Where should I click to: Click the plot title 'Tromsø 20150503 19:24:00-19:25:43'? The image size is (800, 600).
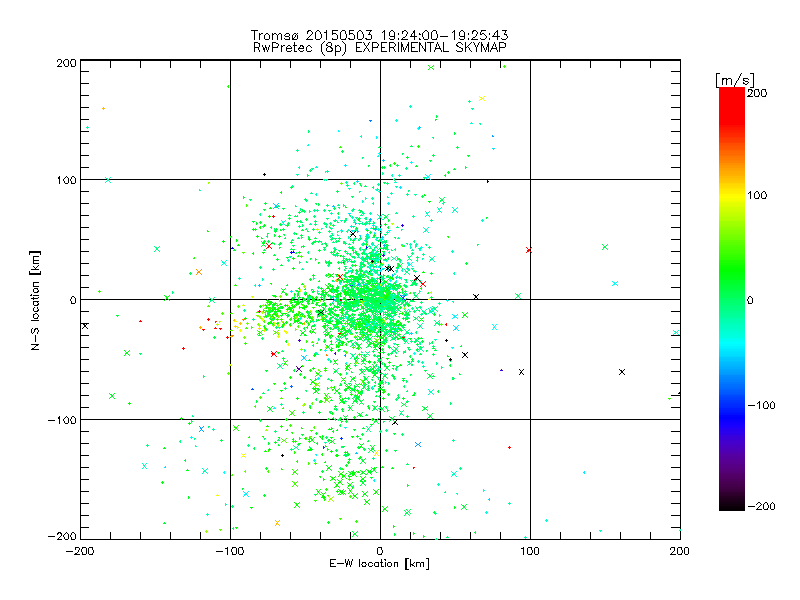click(x=379, y=35)
